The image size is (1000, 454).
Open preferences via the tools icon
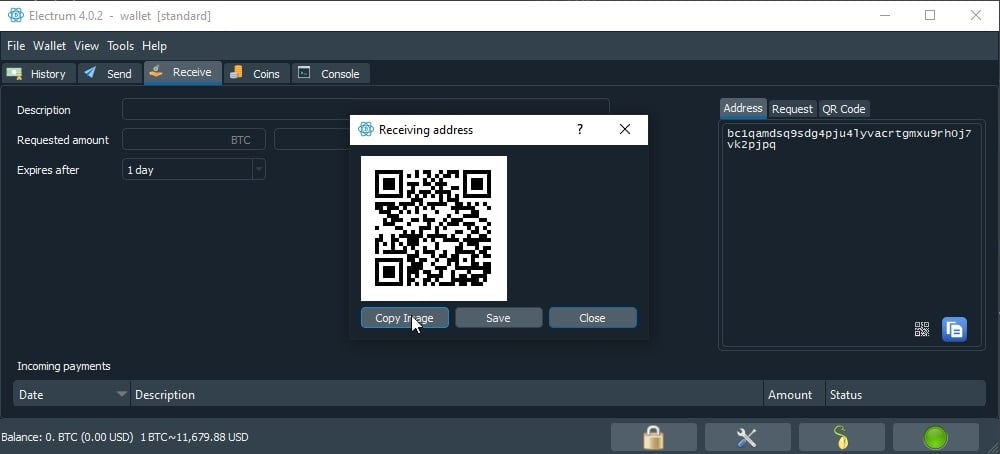point(747,437)
